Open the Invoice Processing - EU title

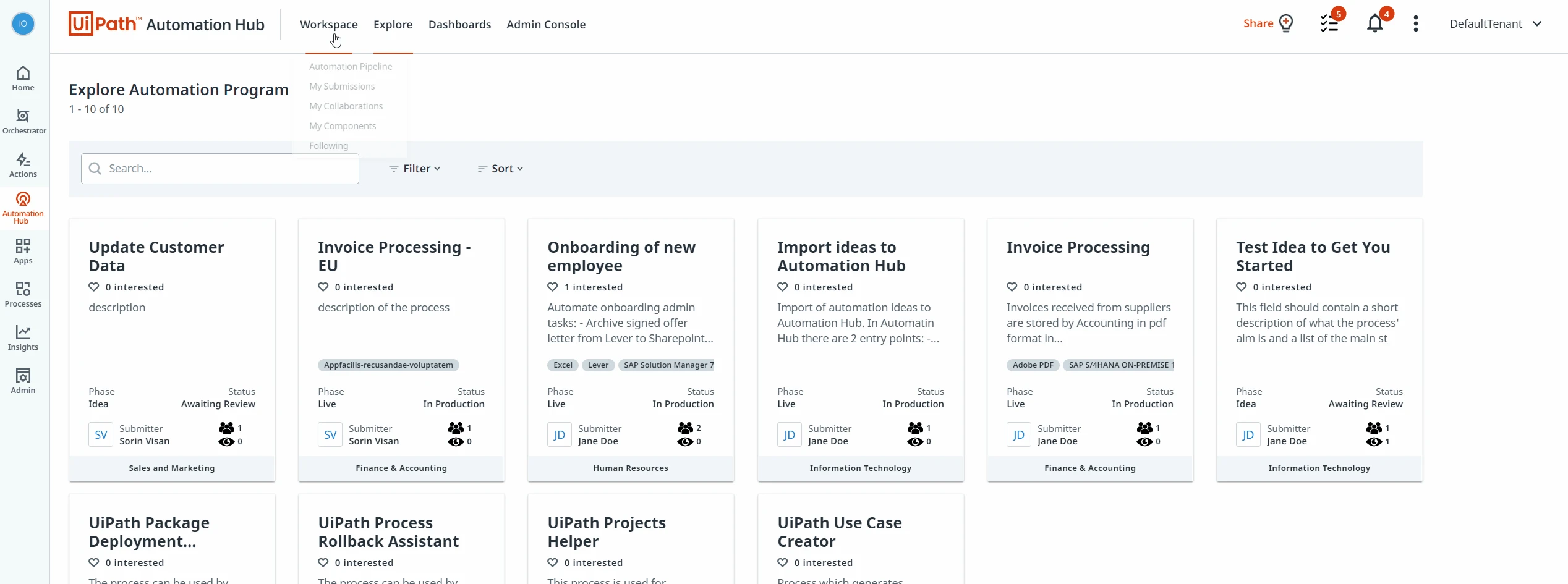pos(394,256)
